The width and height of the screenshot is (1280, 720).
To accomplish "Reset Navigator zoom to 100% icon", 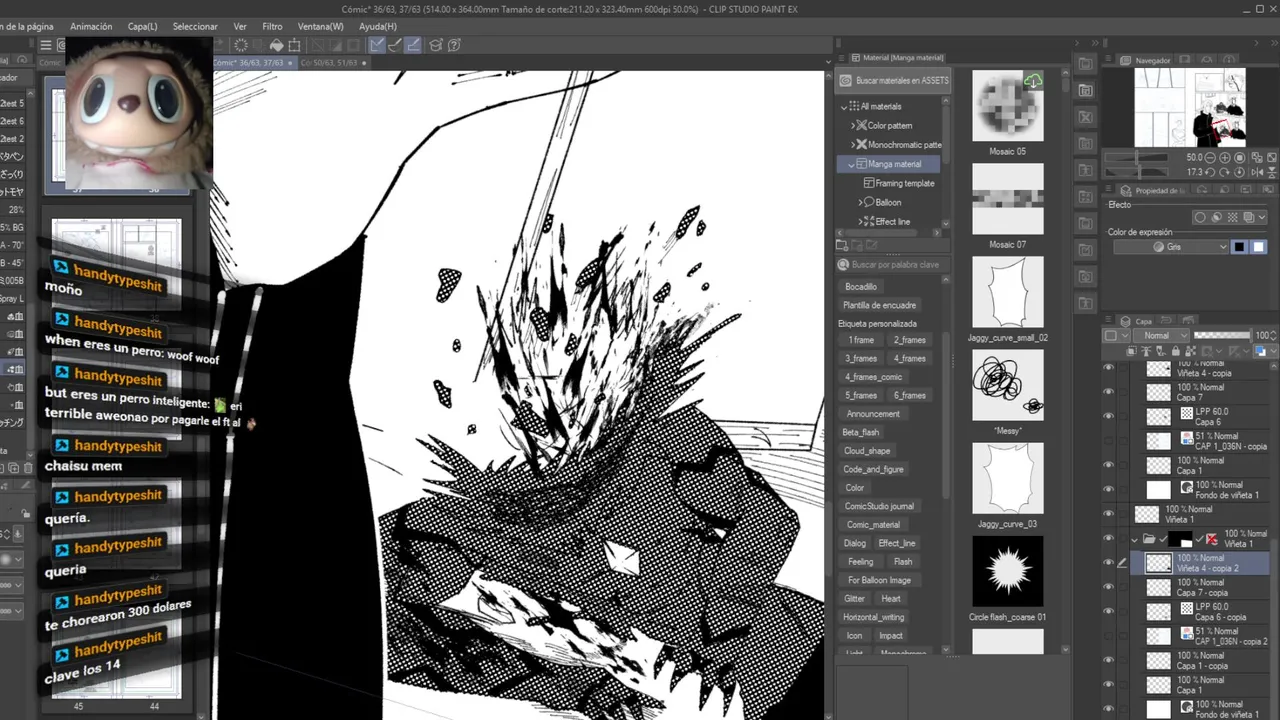I will (1240, 157).
